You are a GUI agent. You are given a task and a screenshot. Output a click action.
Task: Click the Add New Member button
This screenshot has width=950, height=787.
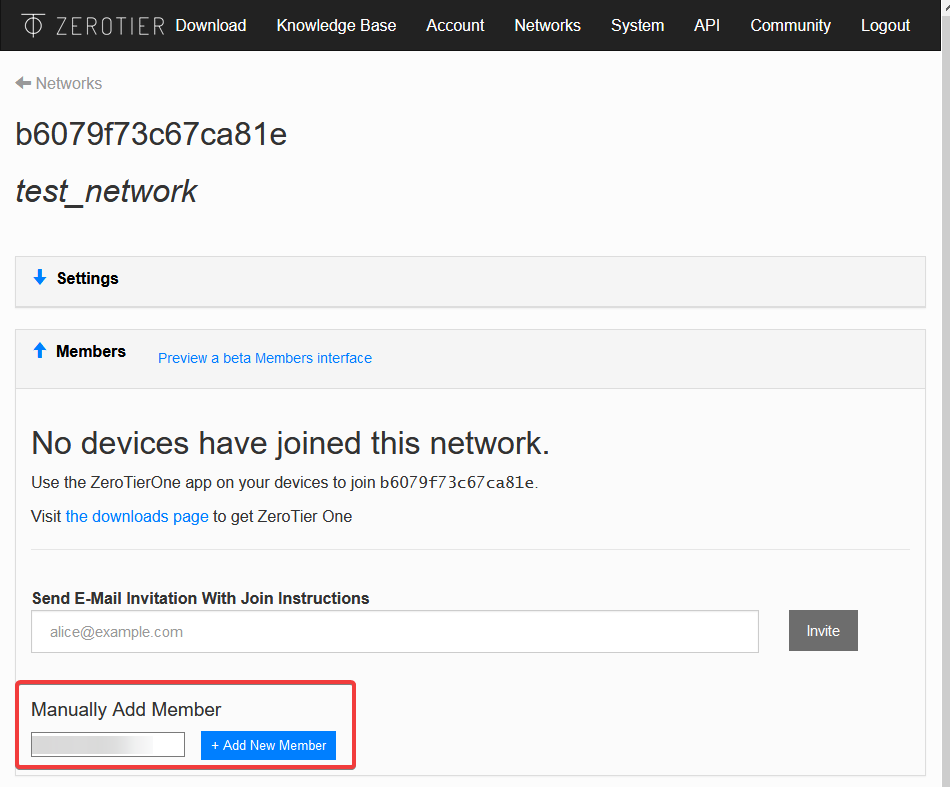268,745
